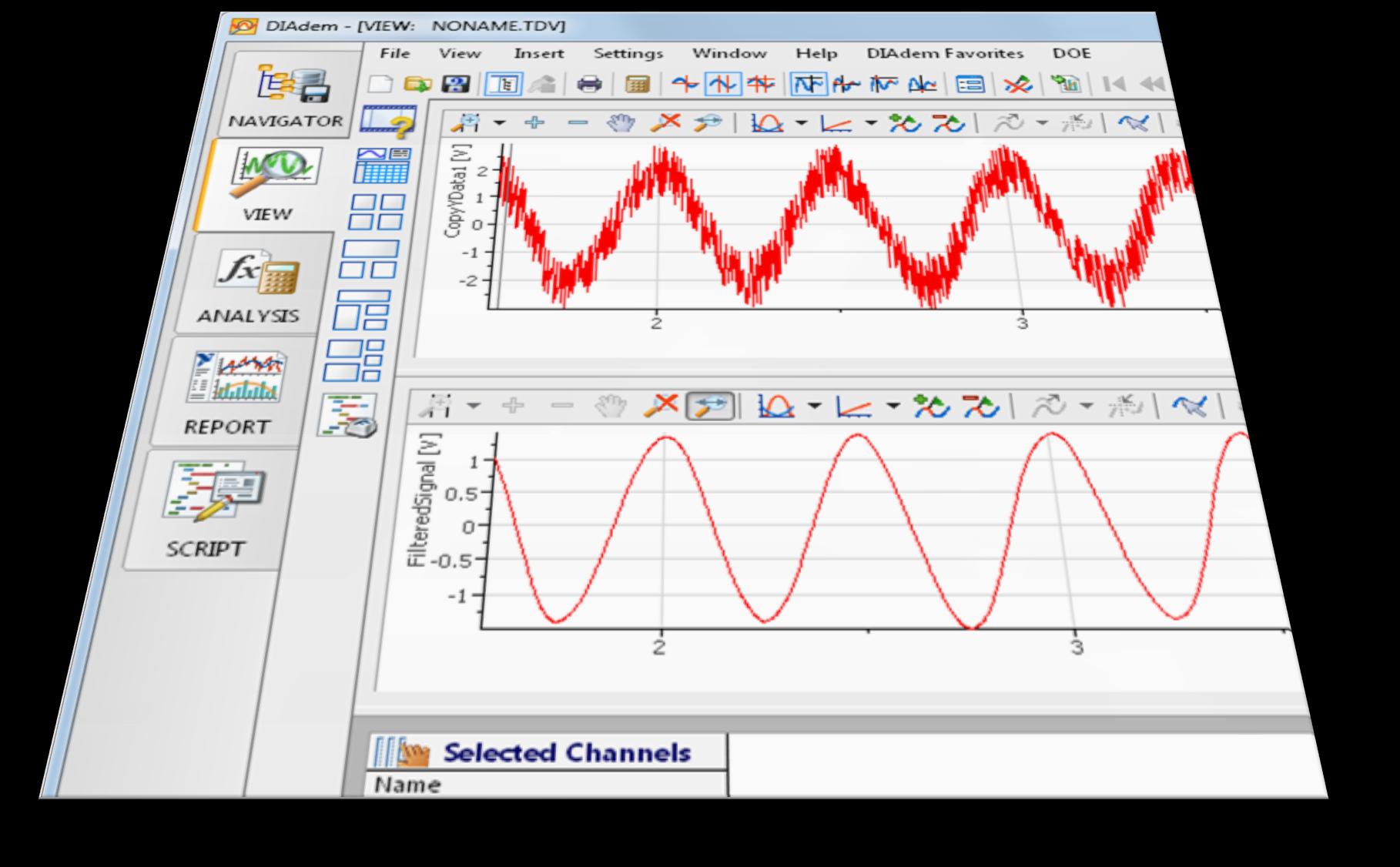1400x867 pixels.
Task: Toggle the legend display icon
Action: 970,84
